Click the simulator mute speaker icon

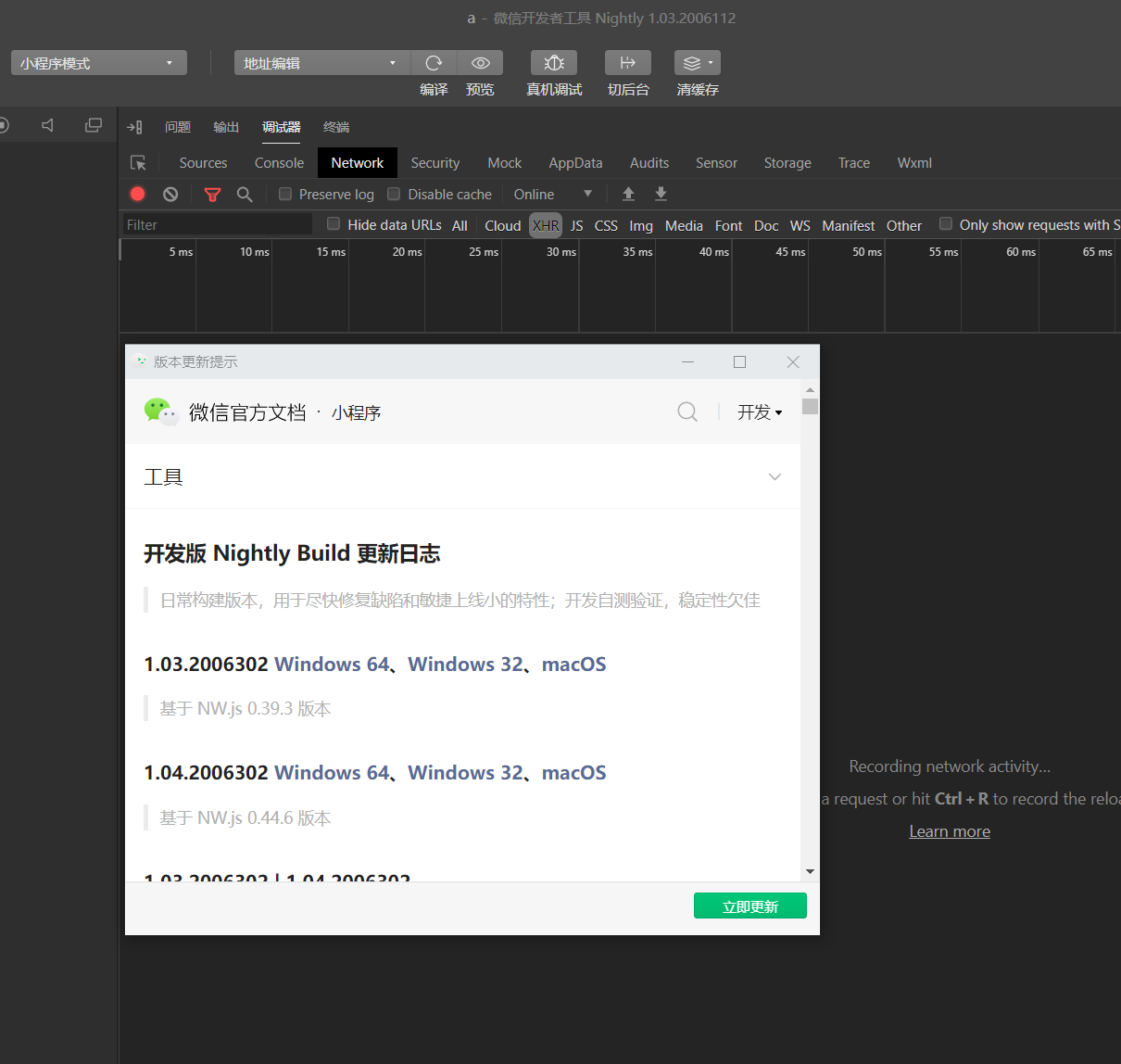click(x=48, y=125)
